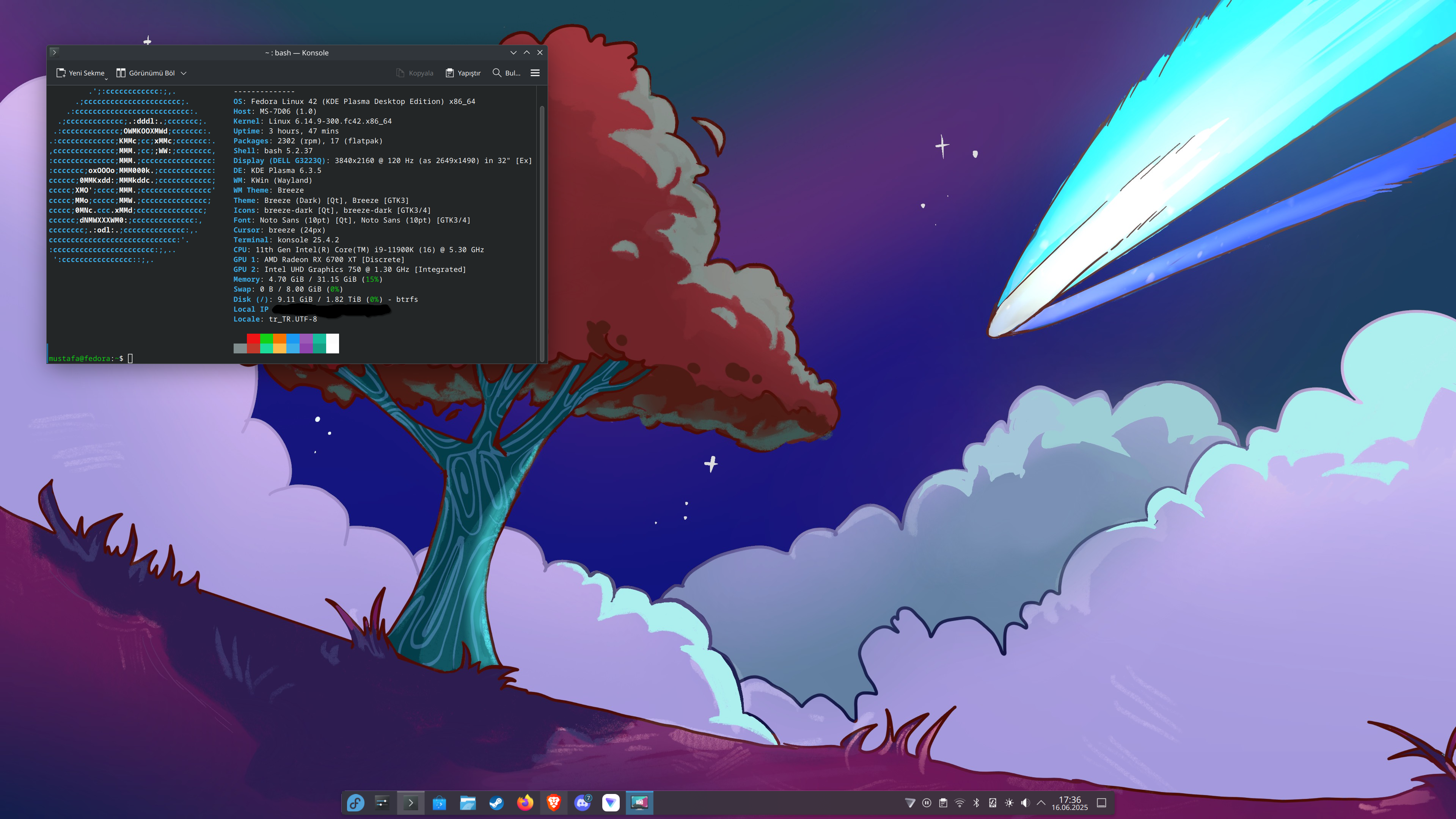Screen dimensions: 1456x819
Task: Click the 'Memory: 4.70 GiB / 31.15 GiB' line
Action: [308, 279]
